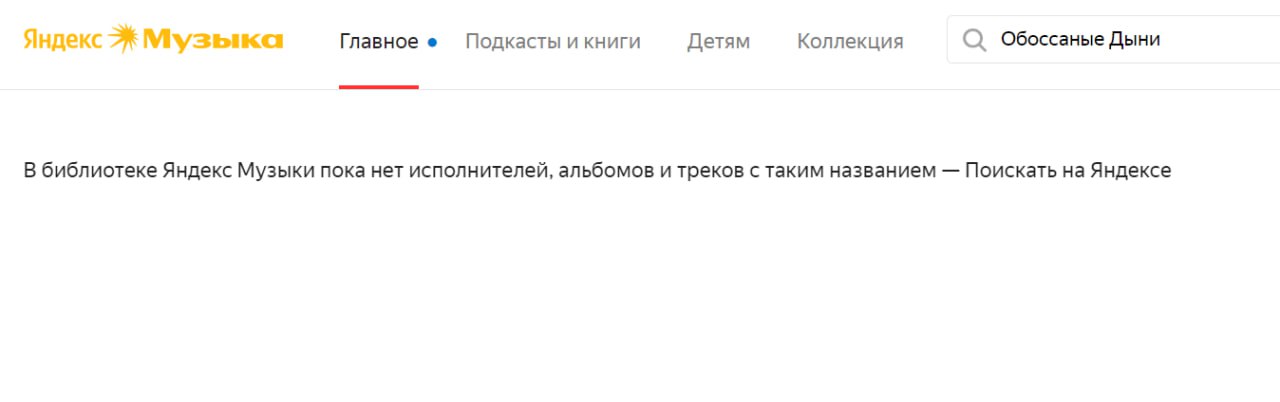The image size is (1280, 402).
Task: Click "В библиотеке" starting the no-results message
Action: (76, 171)
